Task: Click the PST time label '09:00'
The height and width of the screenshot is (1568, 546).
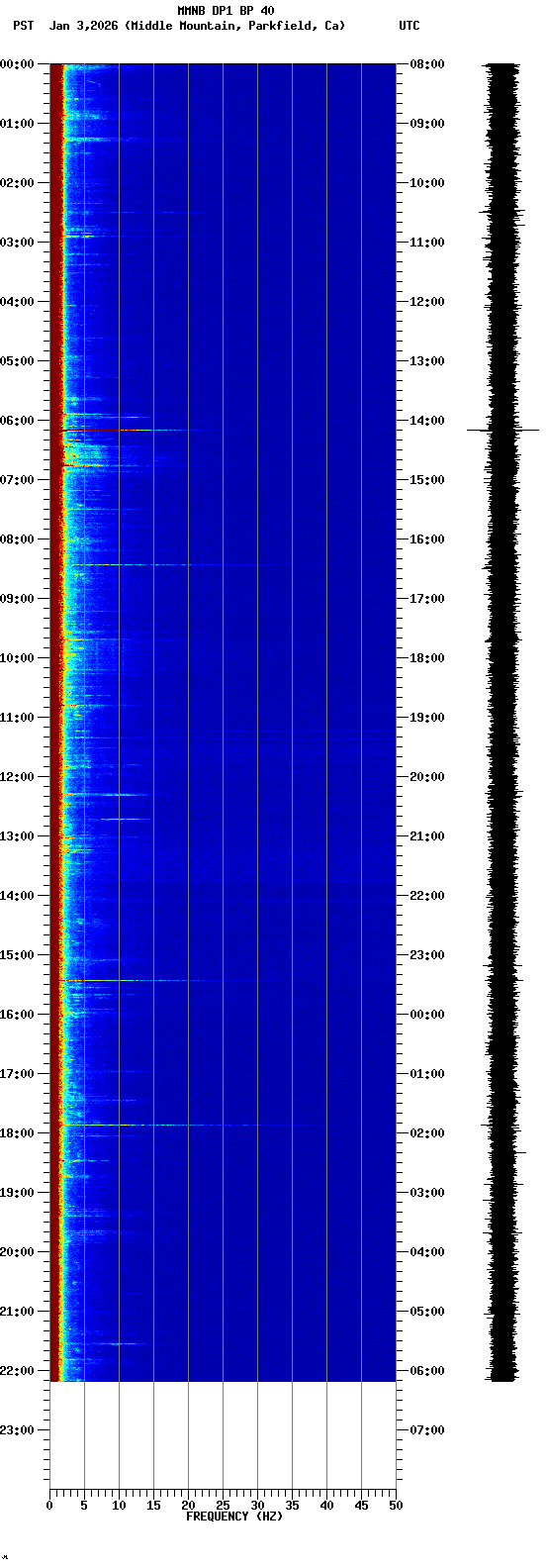Action: click(16, 599)
